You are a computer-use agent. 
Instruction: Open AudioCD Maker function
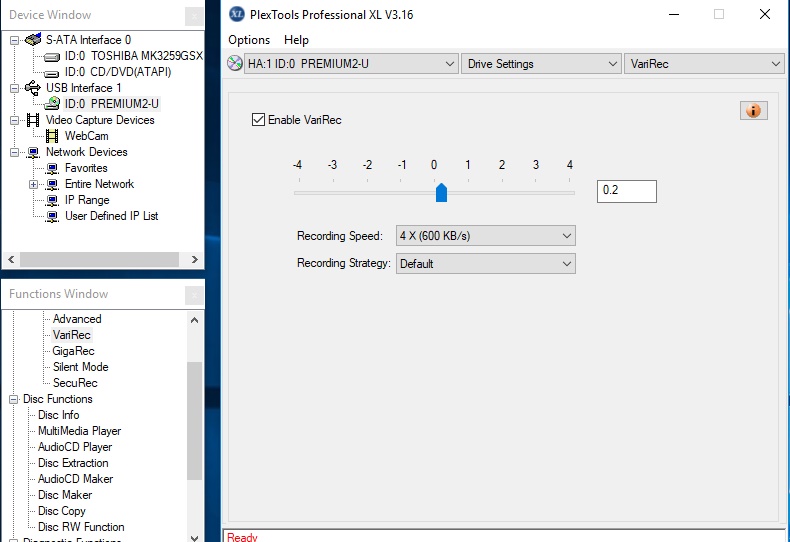pos(76,479)
